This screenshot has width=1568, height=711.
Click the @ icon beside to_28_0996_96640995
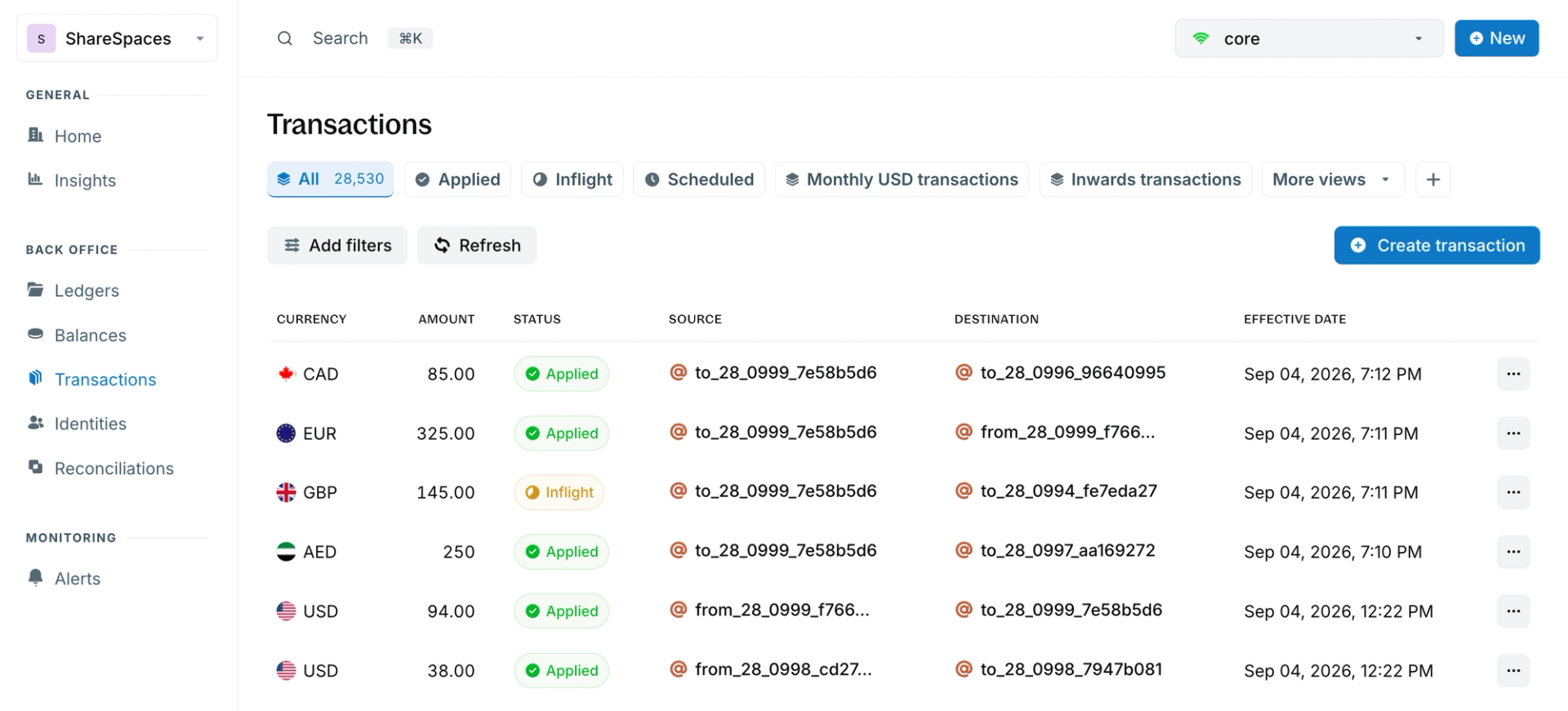964,372
